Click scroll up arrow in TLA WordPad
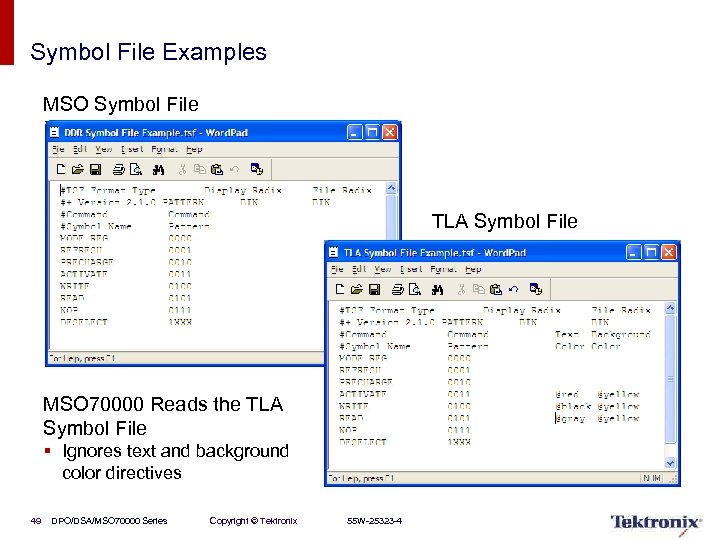The image size is (720, 540). click(x=670, y=308)
